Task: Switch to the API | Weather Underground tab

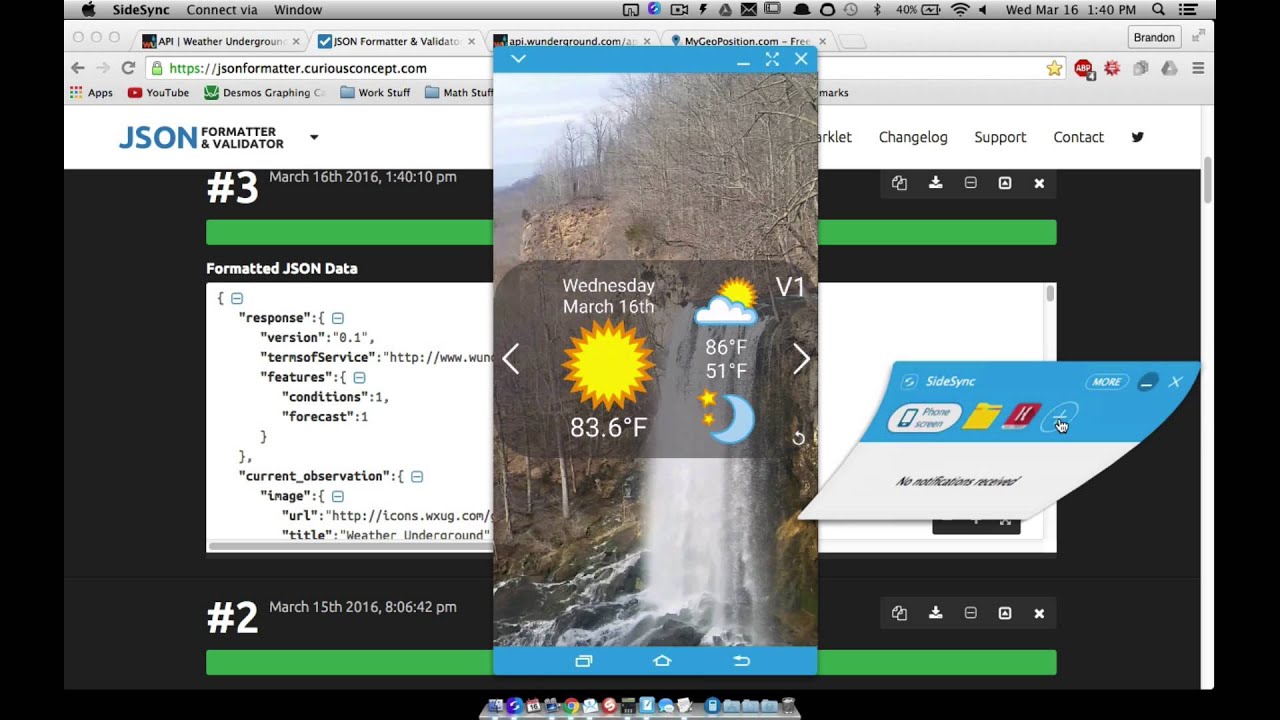Action: [x=221, y=41]
